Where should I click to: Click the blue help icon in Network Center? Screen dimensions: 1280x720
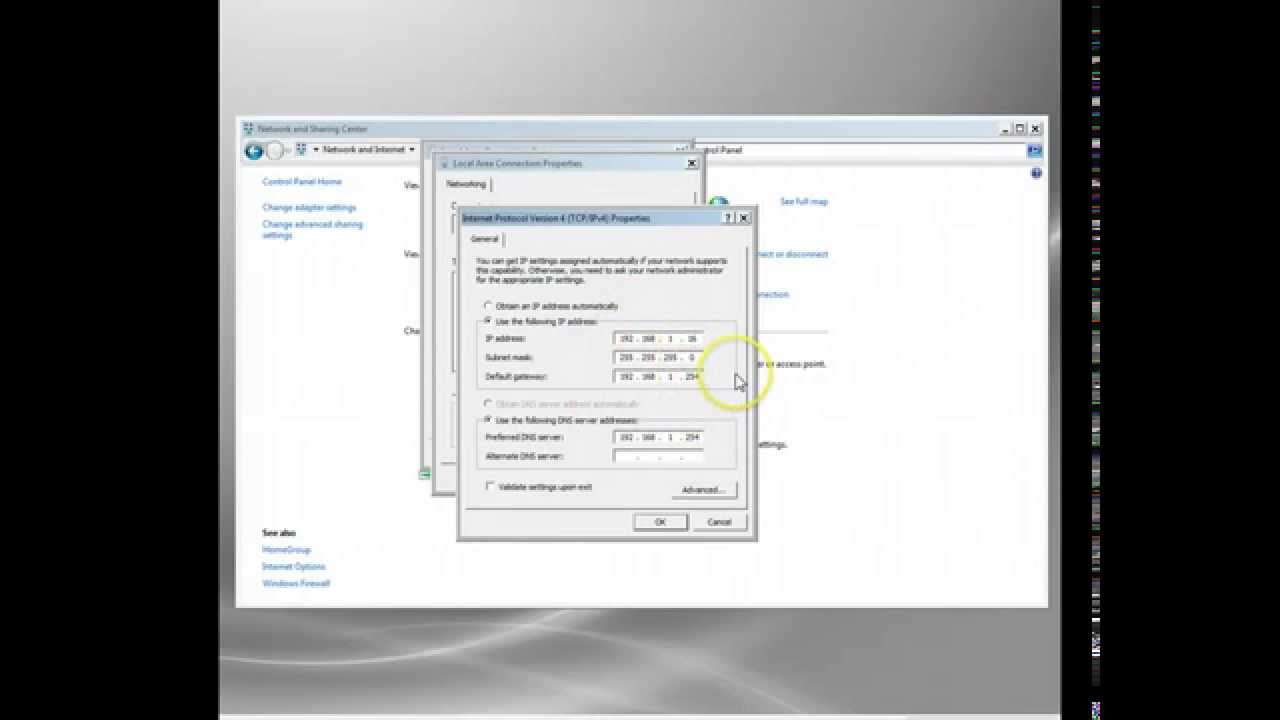1036,173
